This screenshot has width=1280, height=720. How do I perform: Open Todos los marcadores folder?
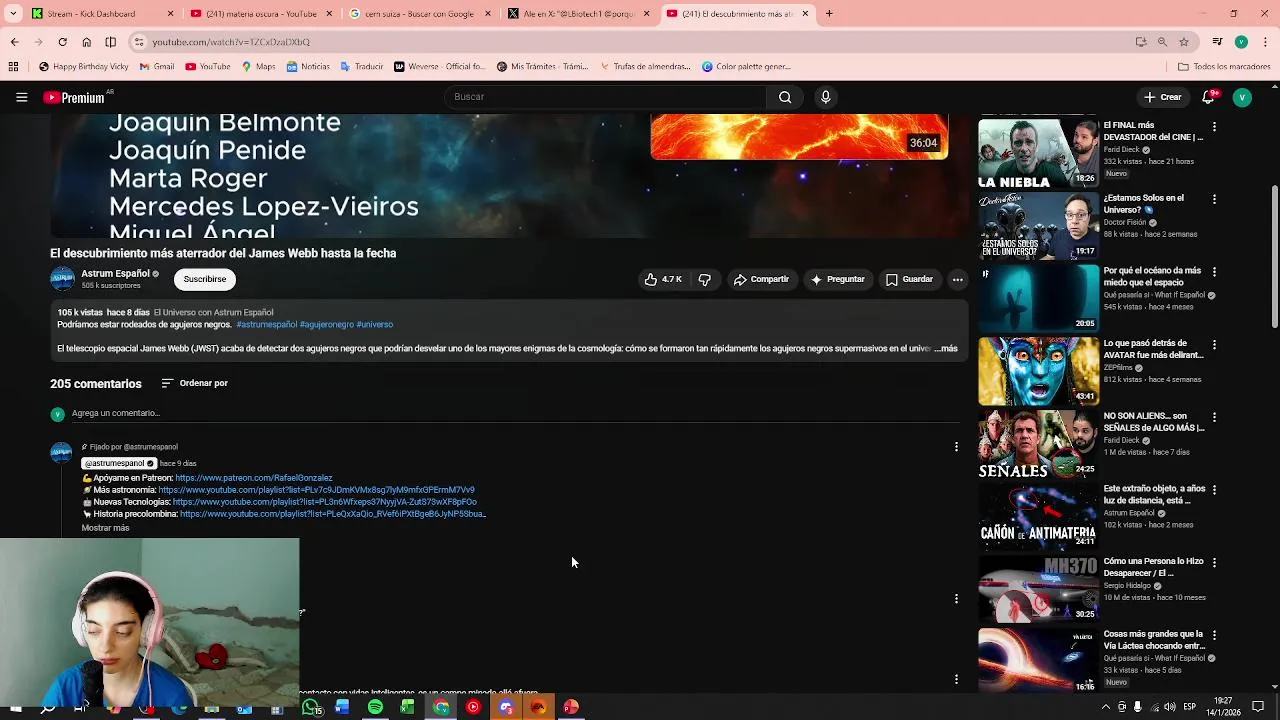pos(1224,67)
